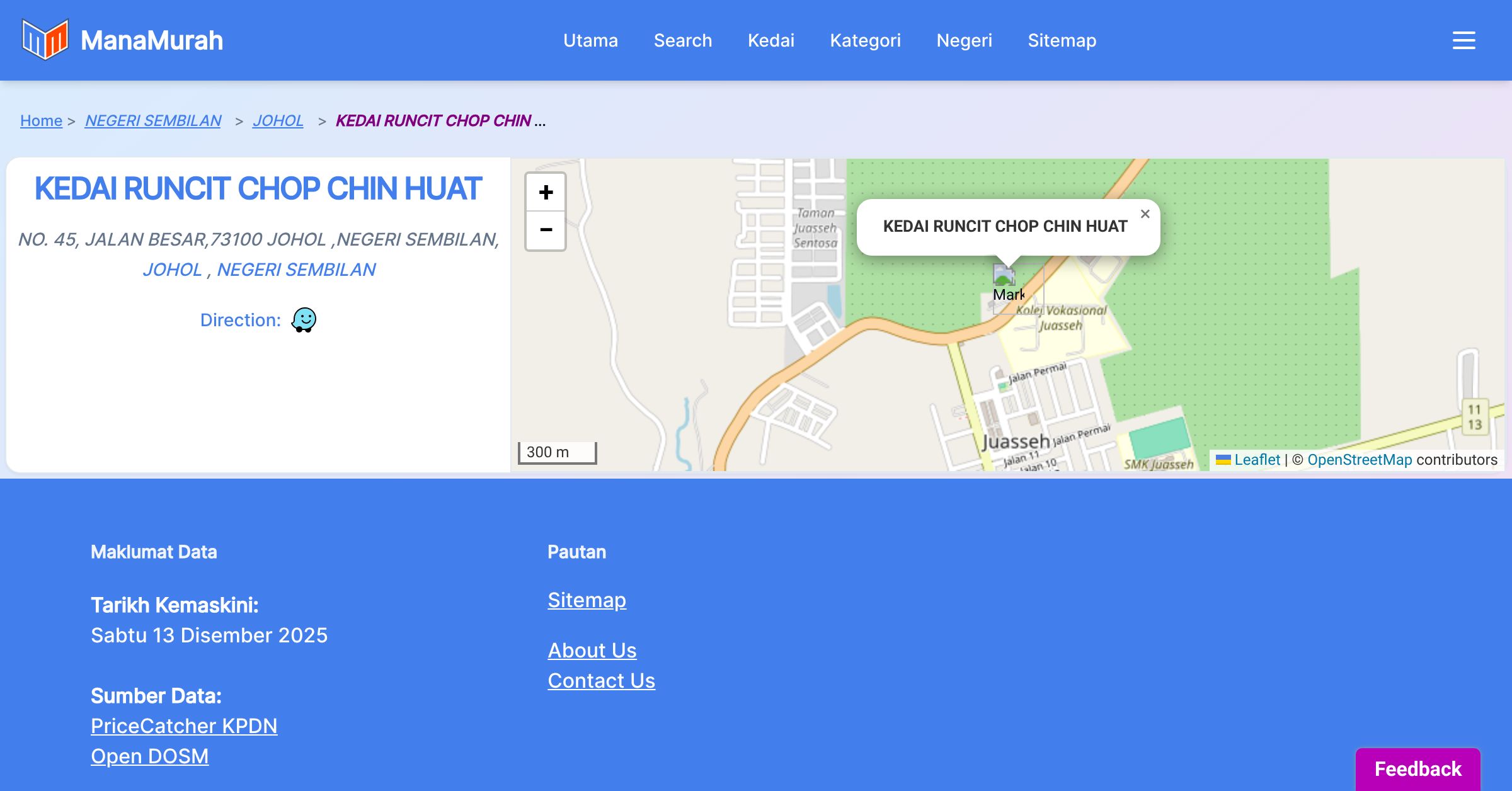Open the hamburger menu
1512x791 pixels.
pos(1463,40)
